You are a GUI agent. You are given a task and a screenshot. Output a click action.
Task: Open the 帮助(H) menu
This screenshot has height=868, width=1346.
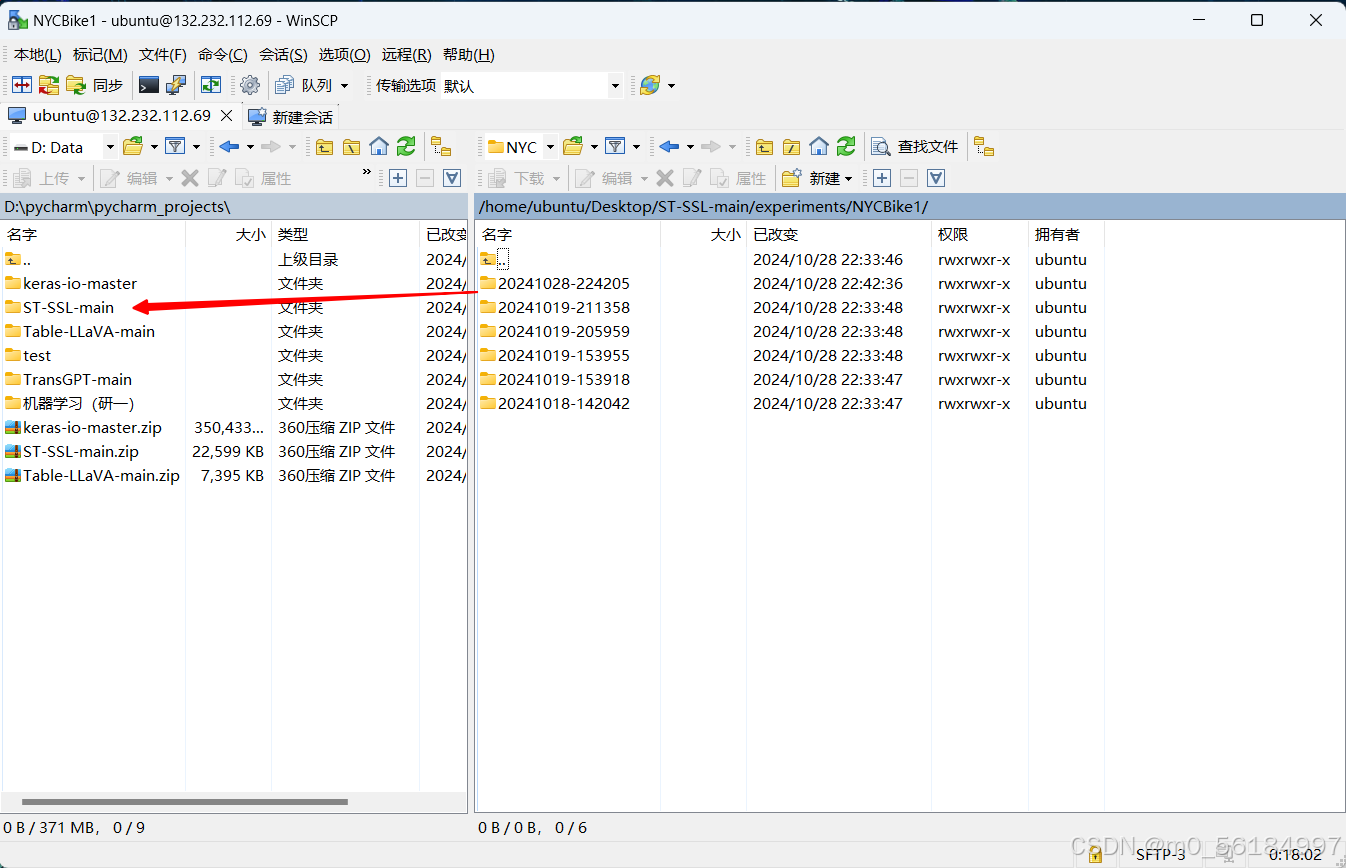click(468, 55)
